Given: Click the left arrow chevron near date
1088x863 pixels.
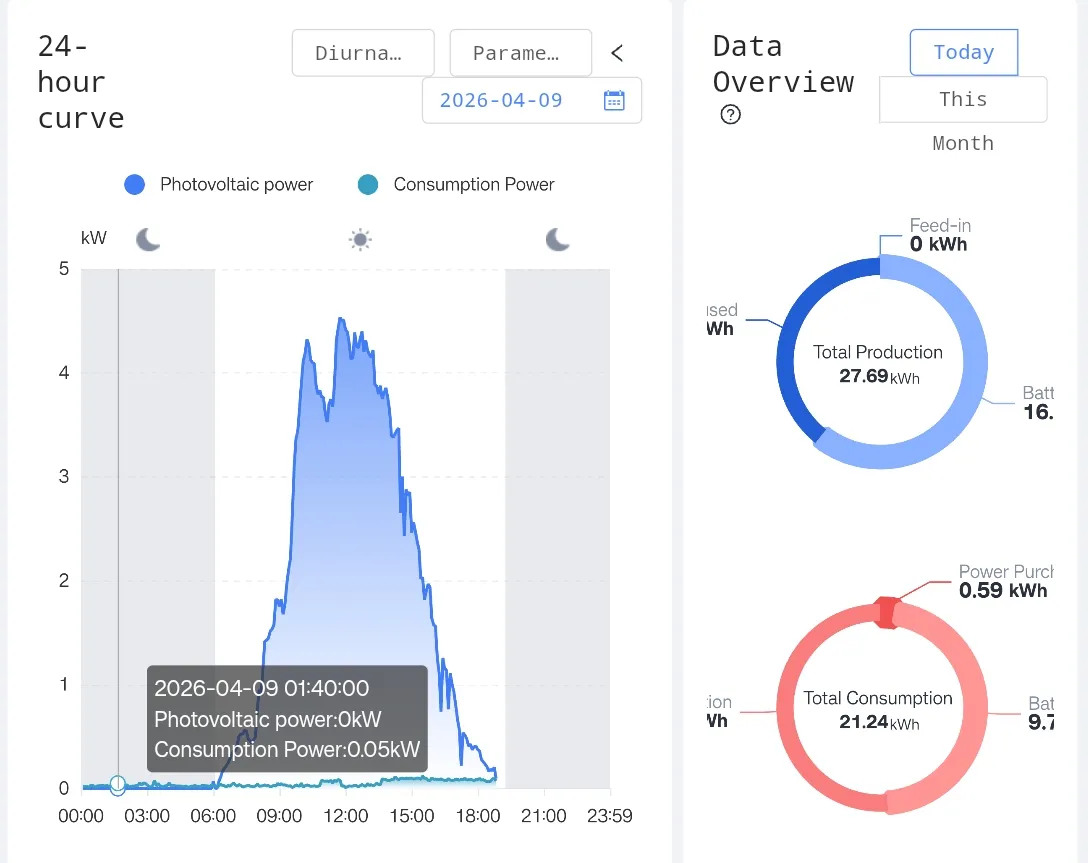Looking at the screenshot, I should click(617, 53).
